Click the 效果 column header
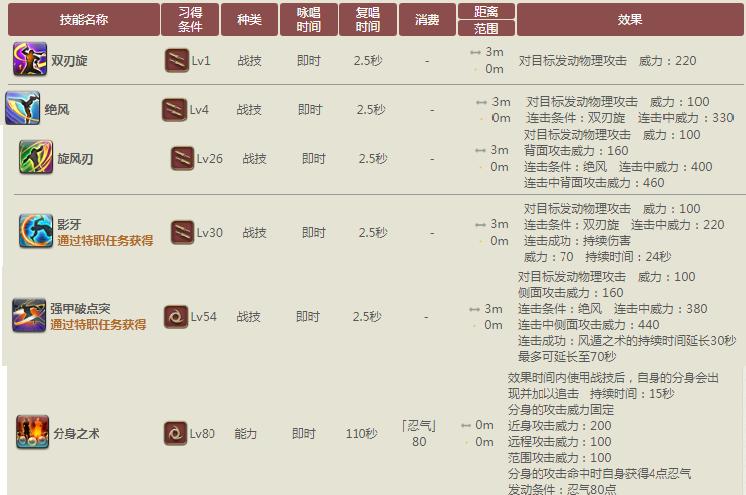746x495 pixels. tap(630, 20)
